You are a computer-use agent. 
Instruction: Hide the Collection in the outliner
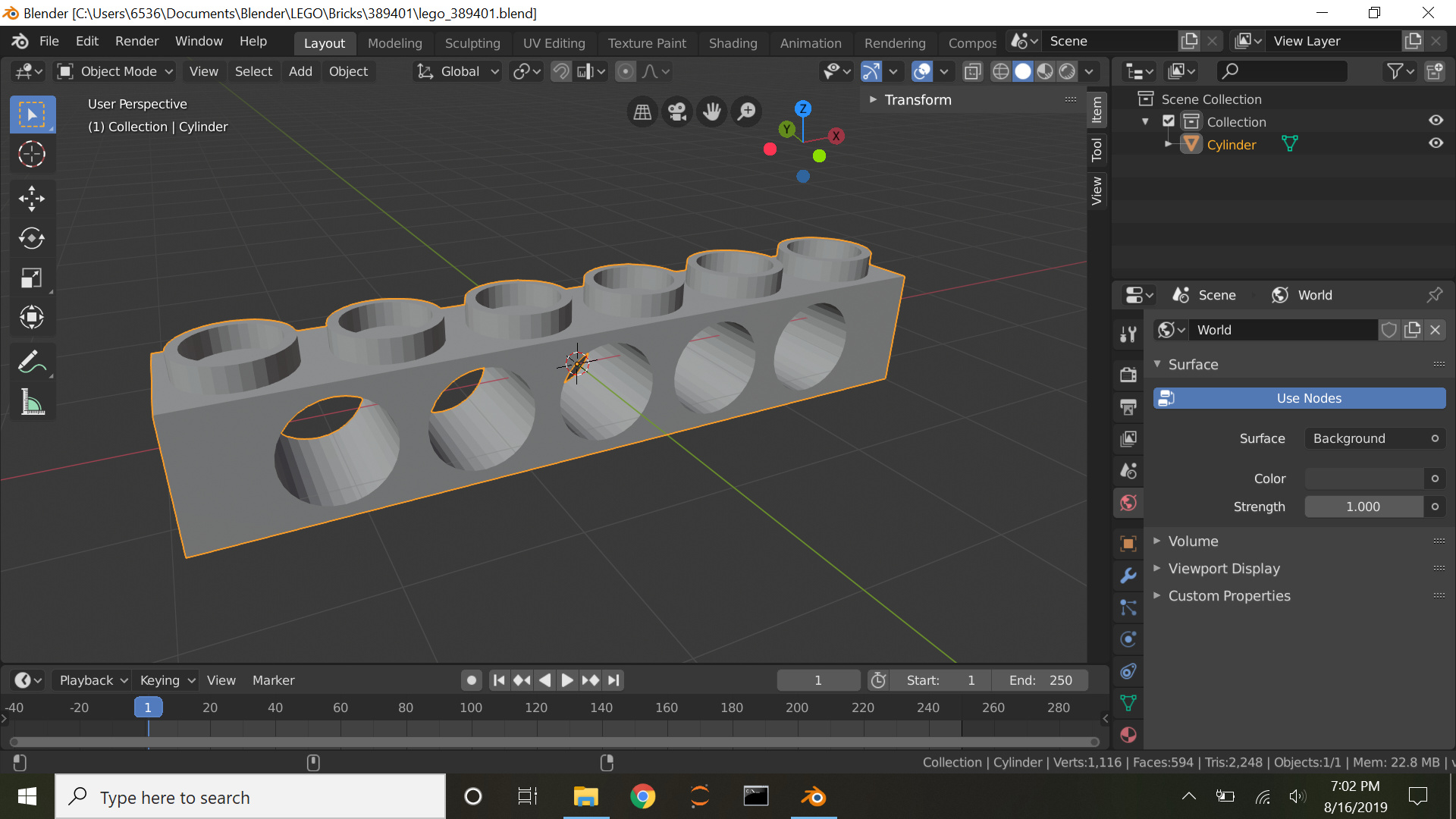pyautogui.click(x=1437, y=121)
